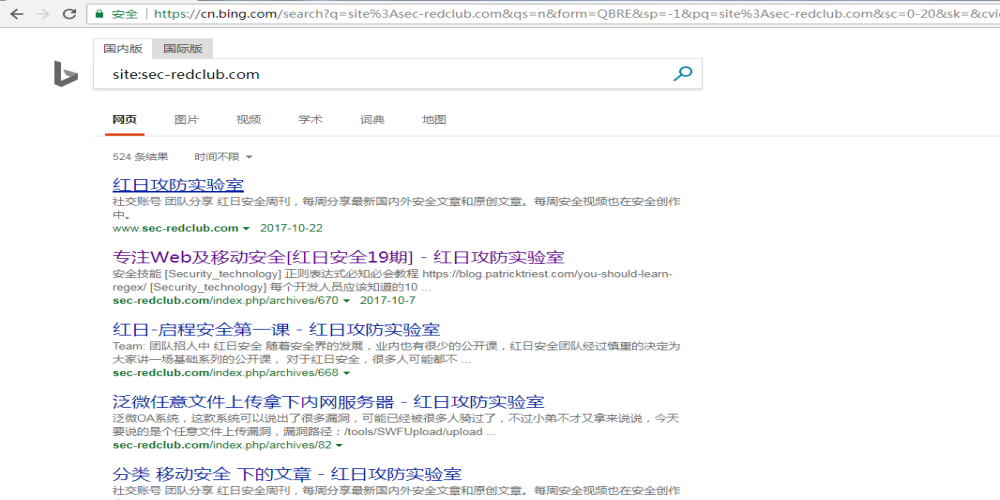Open the 学术 results tab

pos(310,119)
